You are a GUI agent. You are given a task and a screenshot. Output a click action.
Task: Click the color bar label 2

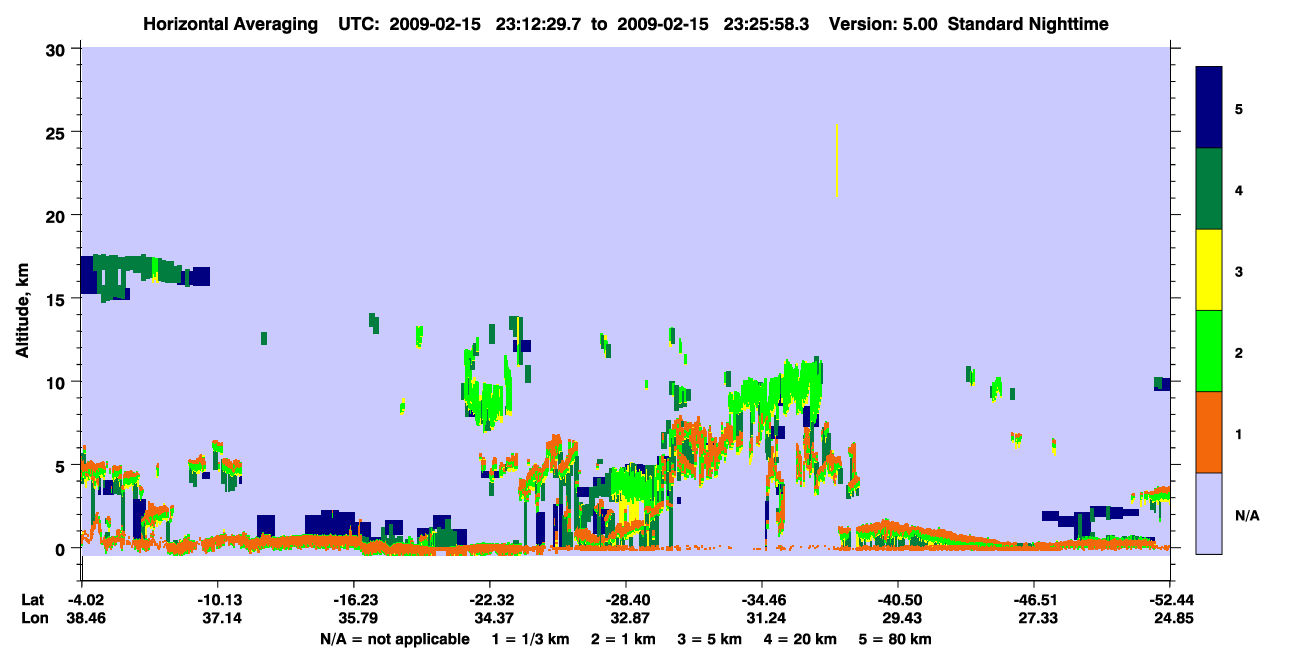tap(1239, 353)
